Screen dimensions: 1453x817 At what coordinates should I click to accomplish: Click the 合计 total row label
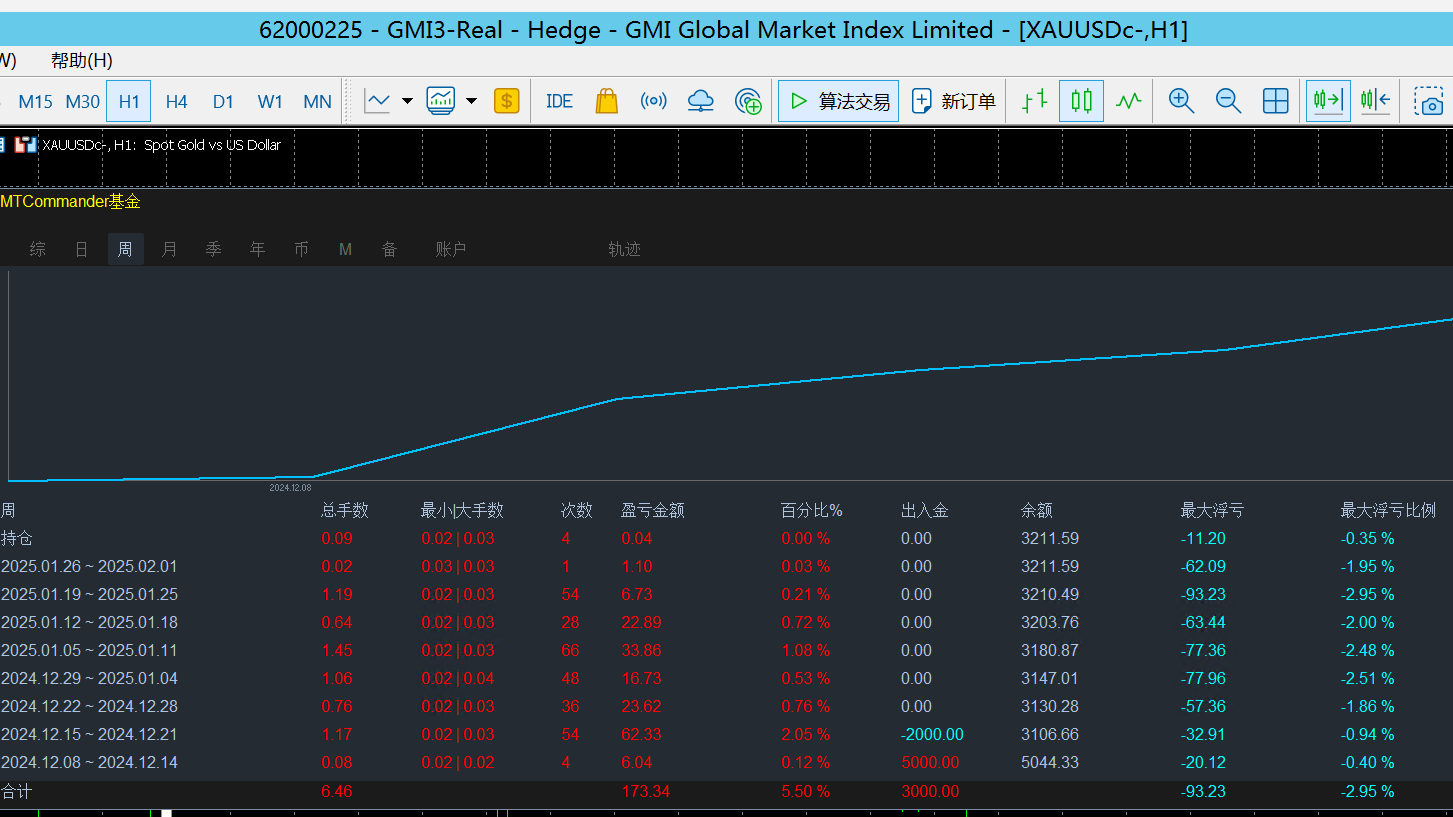point(17,792)
